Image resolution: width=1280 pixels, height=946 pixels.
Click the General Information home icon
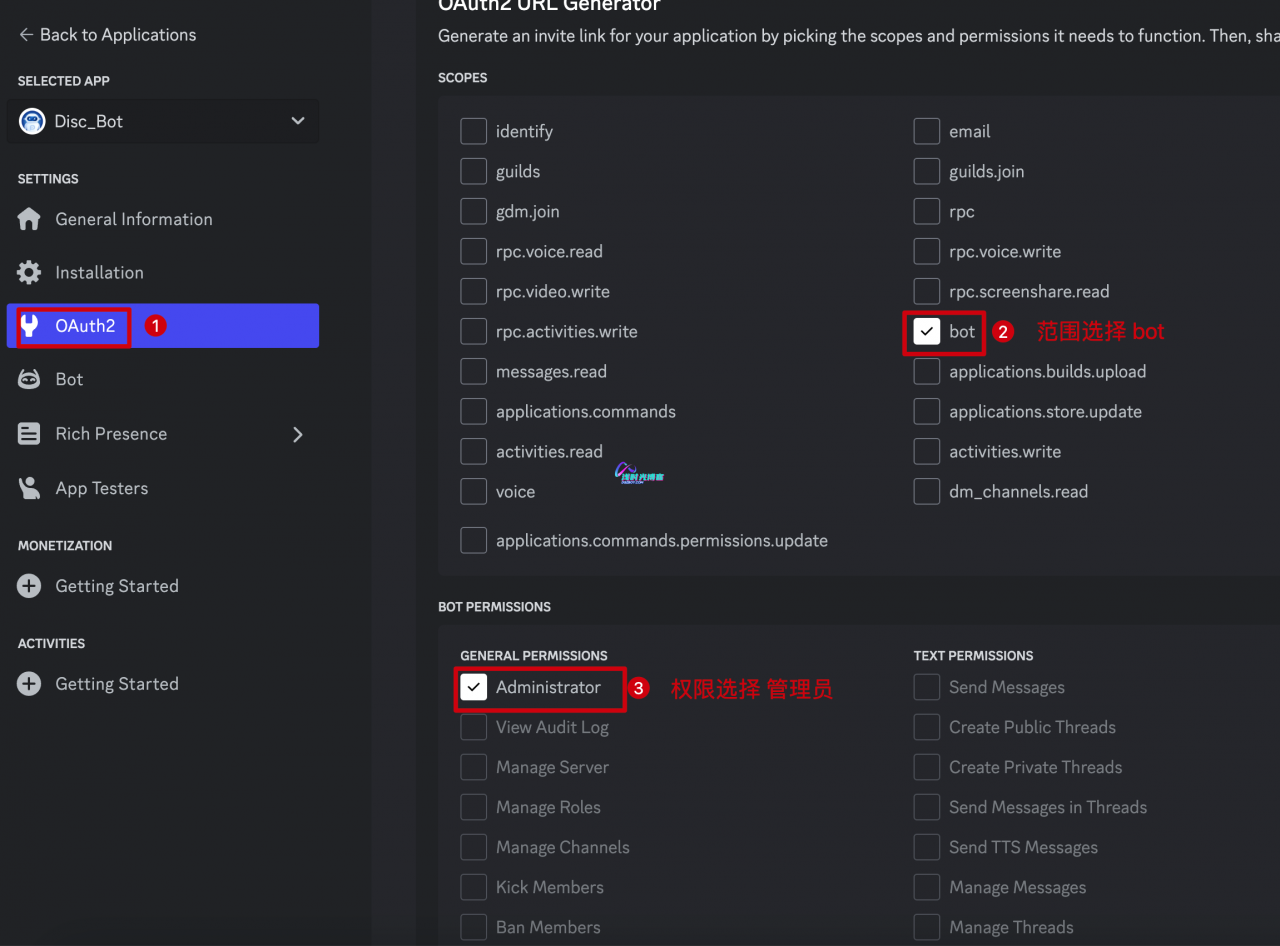pos(29,219)
